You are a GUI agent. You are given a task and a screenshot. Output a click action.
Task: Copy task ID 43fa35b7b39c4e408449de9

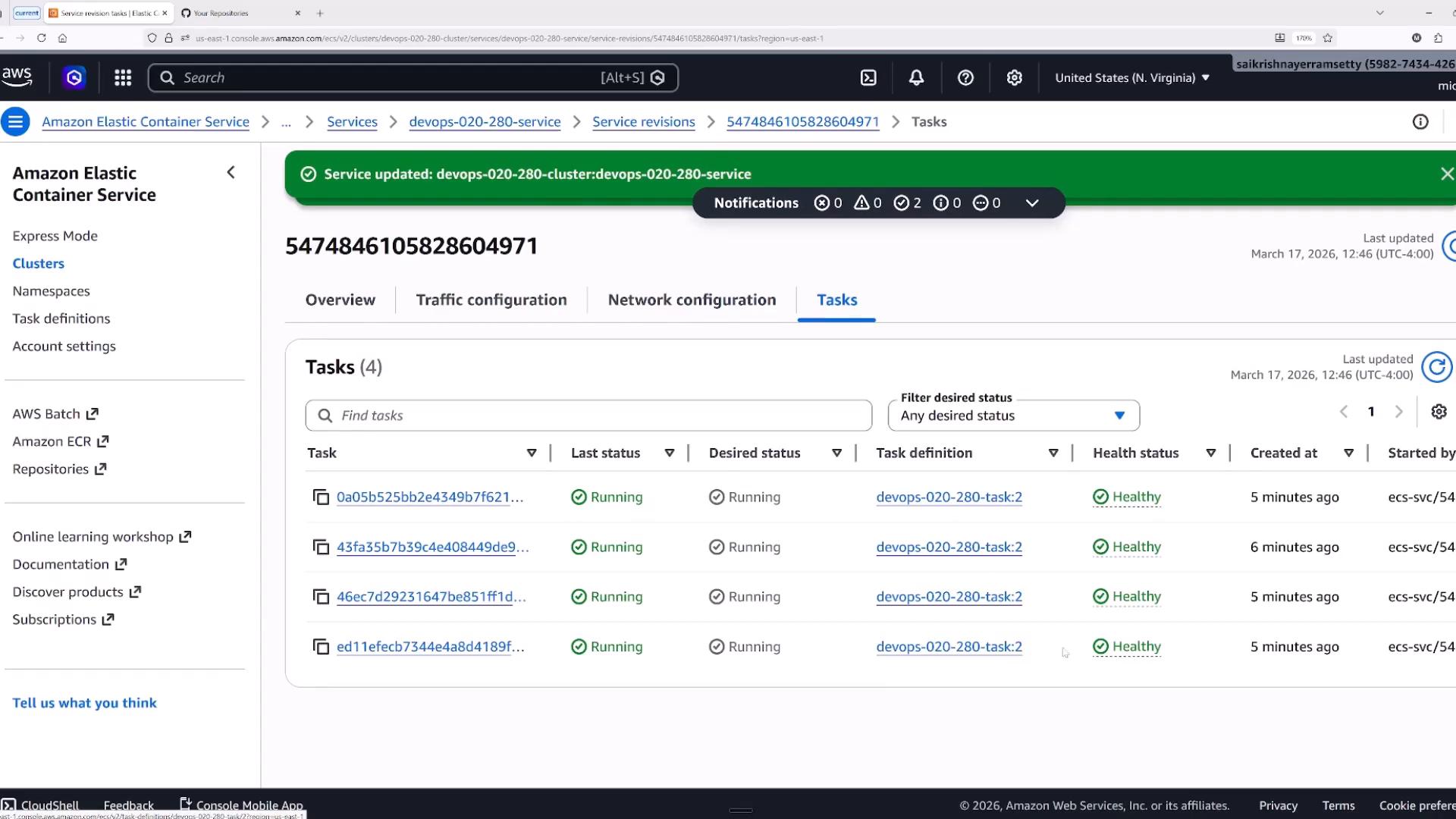point(321,547)
